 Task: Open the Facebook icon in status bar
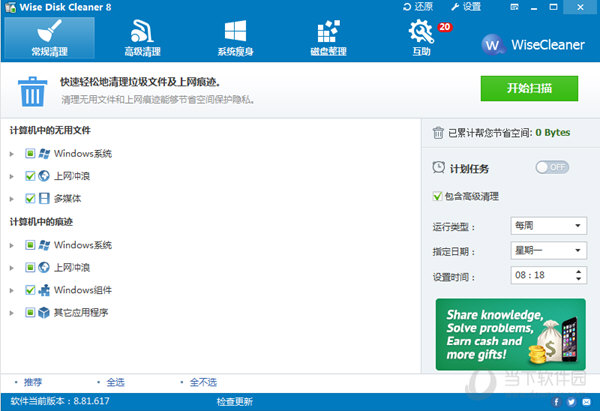point(556,401)
